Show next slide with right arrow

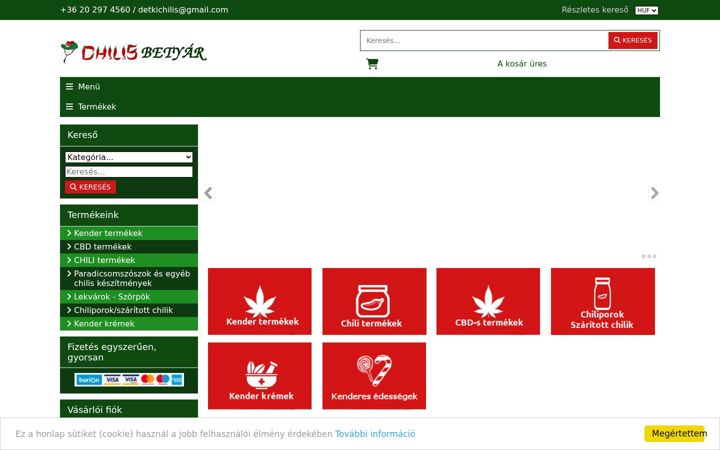(x=654, y=193)
